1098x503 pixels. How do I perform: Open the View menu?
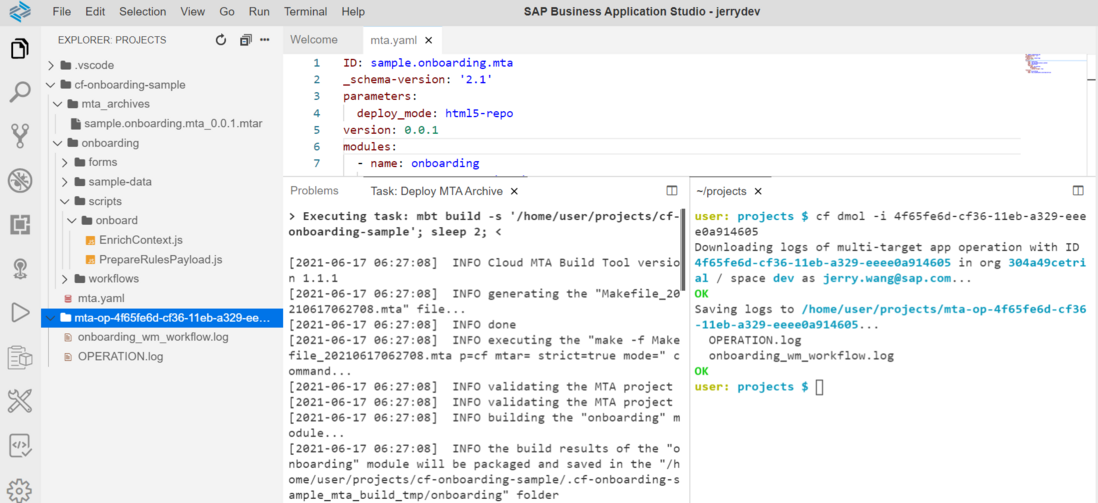[x=193, y=11]
